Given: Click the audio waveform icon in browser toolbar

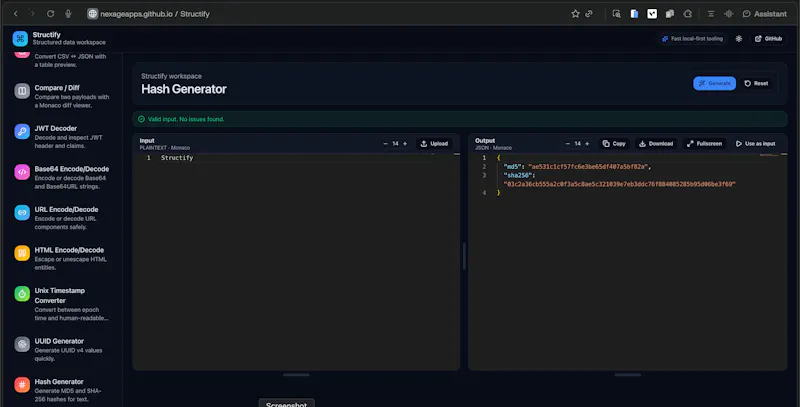Looking at the screenshot, I should 729,14.
